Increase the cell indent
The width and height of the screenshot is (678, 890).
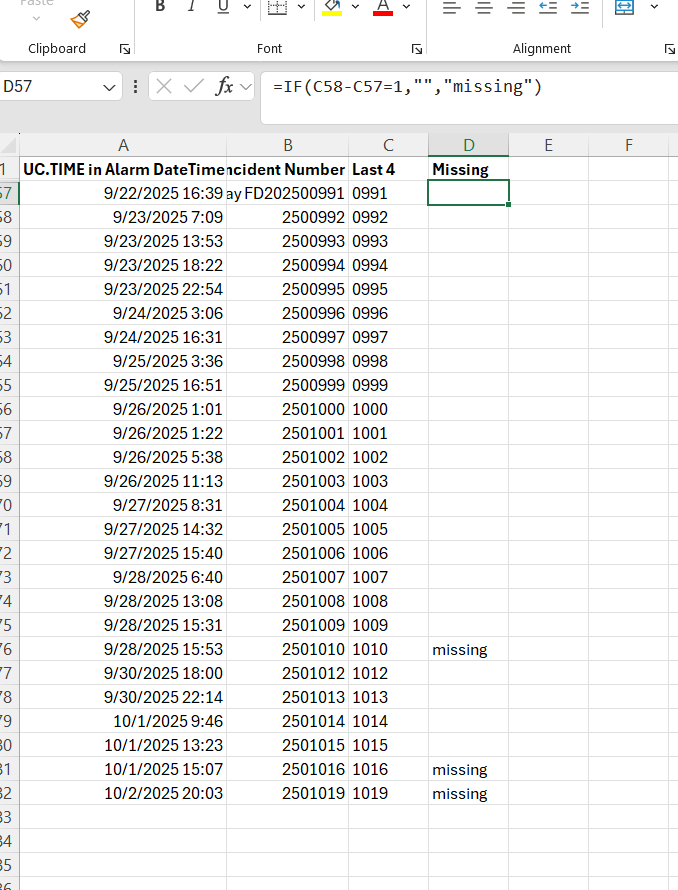(x=579, y=8)
